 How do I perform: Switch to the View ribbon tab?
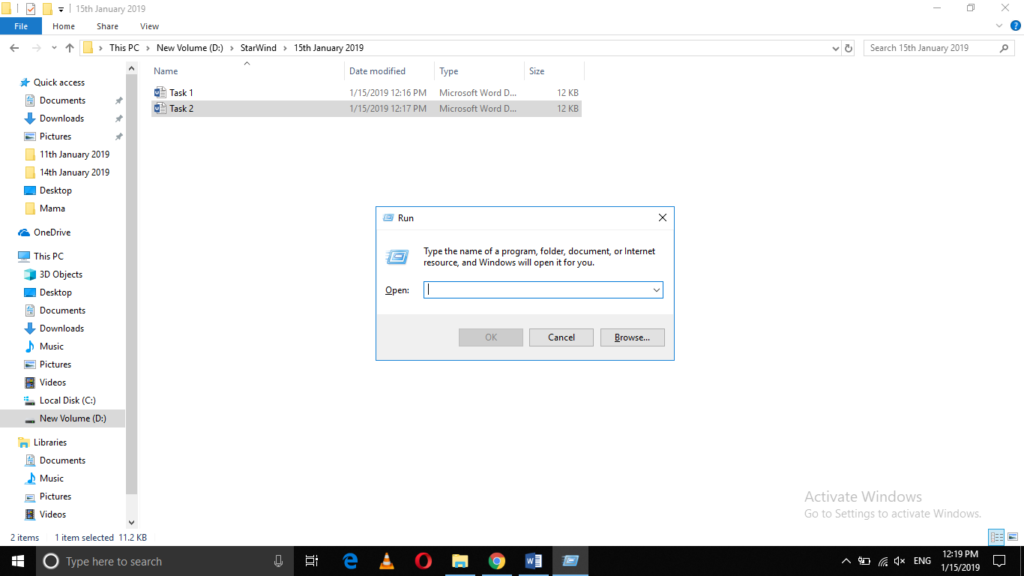point(149,26)
